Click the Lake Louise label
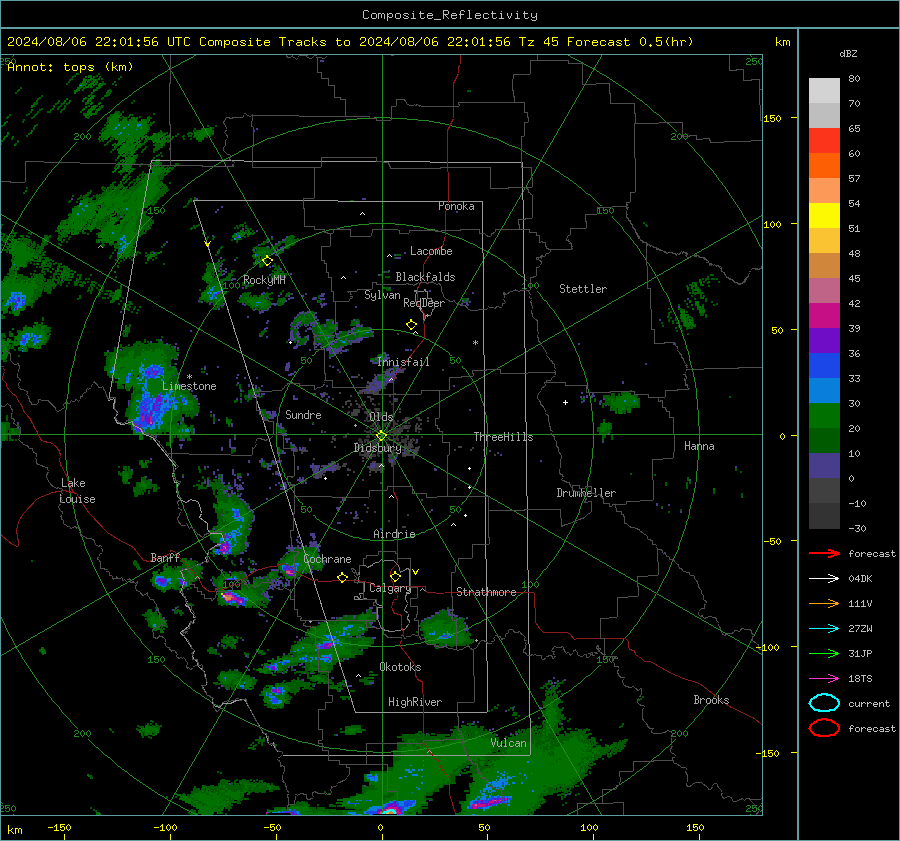900x841 pixels. pyautogui.click(x=77, y=491)
